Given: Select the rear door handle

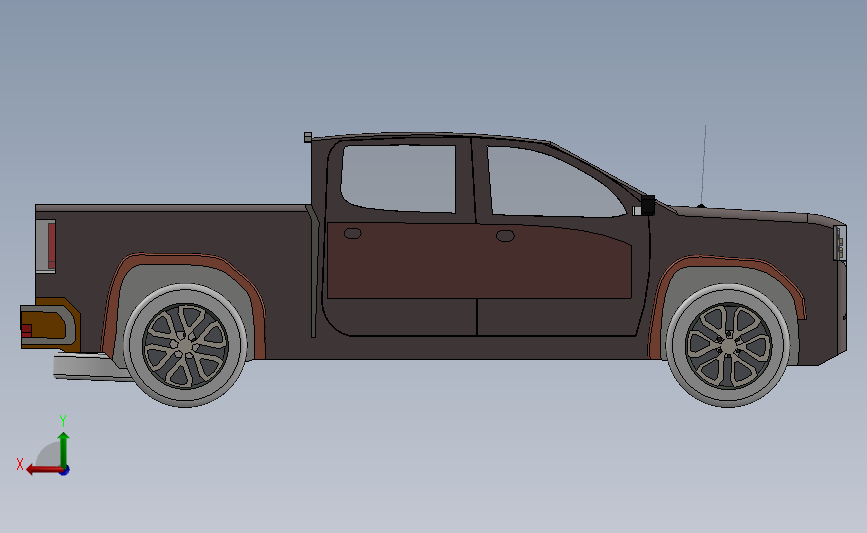Looking at the screenshot, I should (353, 233).
